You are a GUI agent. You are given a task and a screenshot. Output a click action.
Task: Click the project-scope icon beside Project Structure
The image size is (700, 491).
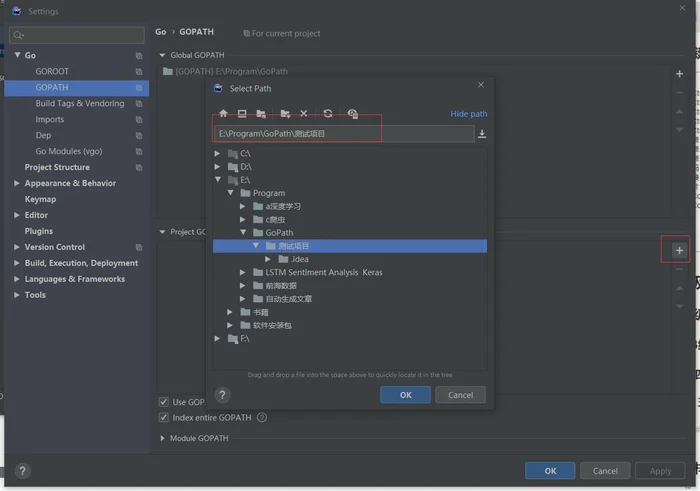coord(139,168)
